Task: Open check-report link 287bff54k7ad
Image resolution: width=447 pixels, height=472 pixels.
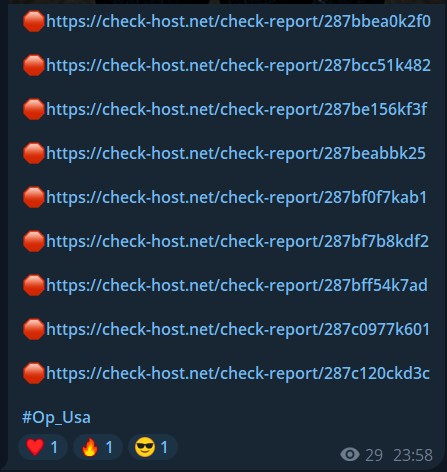Action: coord(237,285)
